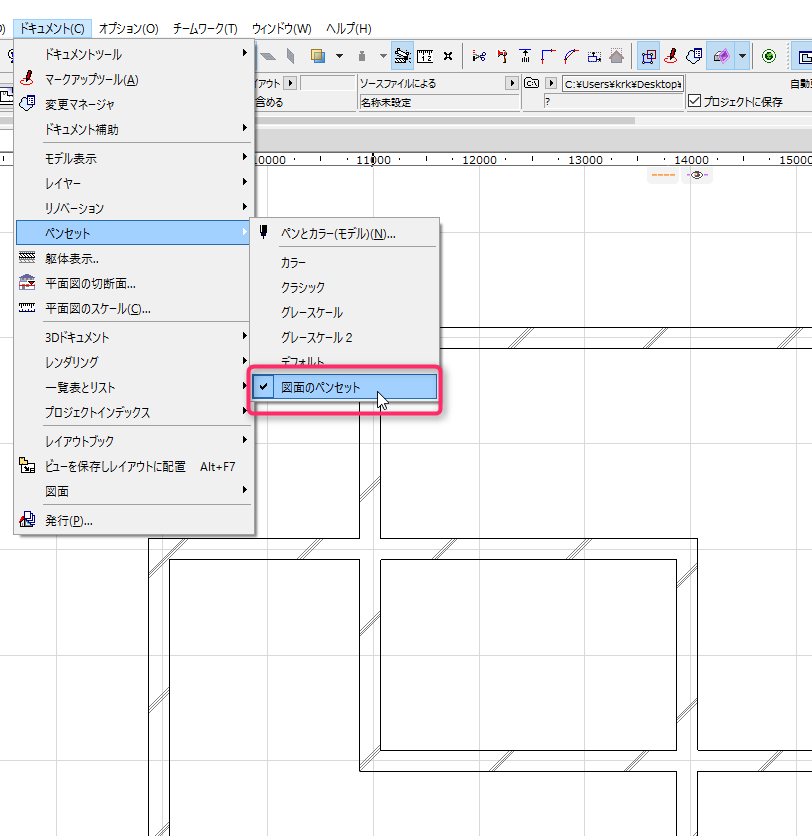Open dropdown arrow next to purple 3D icon

pyautogui.click(x=742, y=56)
